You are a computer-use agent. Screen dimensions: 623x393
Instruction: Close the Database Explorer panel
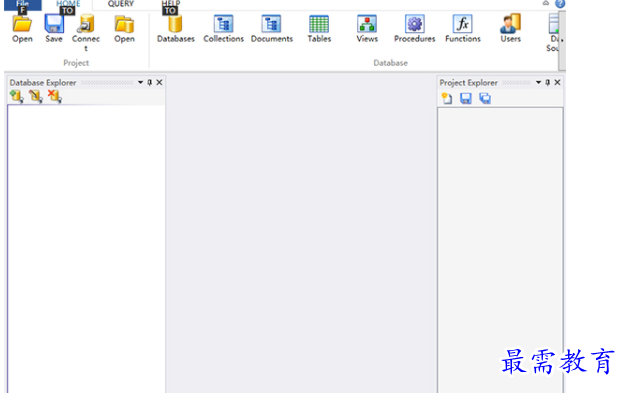[159, 82]
